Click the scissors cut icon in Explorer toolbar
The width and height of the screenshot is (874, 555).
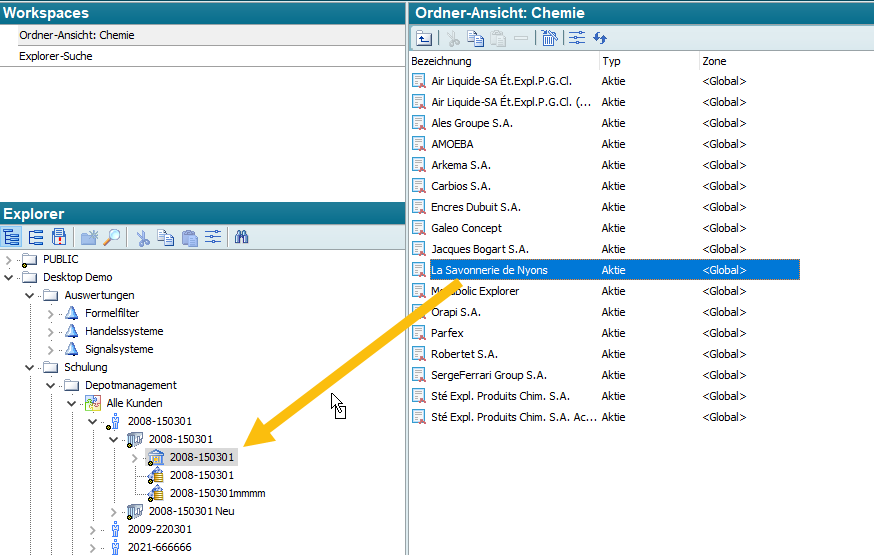coord(143,237)
